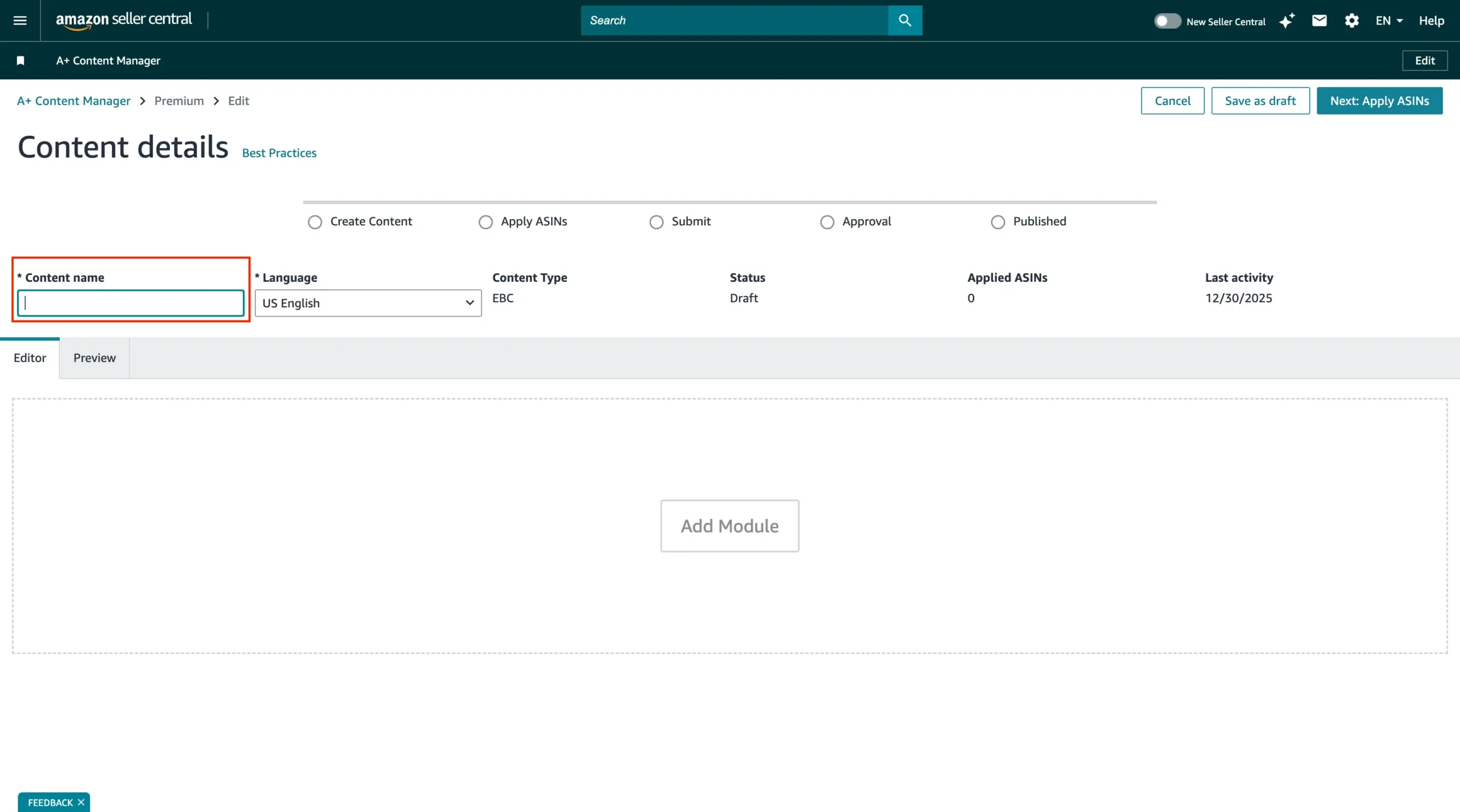The image size is (1460, 812).
Task: Click the bookmark icon beside A+ Content Manager
Action: [21, 60]
